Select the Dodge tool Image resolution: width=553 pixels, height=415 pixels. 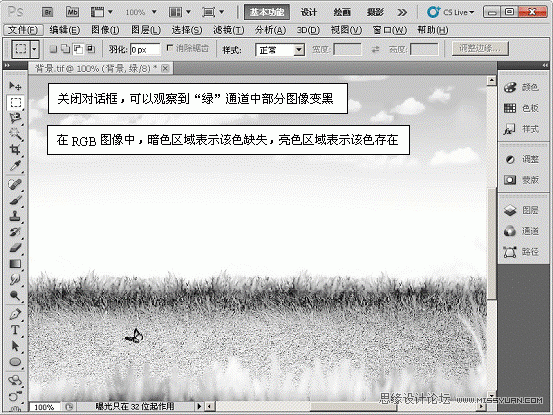click(15, 295)
